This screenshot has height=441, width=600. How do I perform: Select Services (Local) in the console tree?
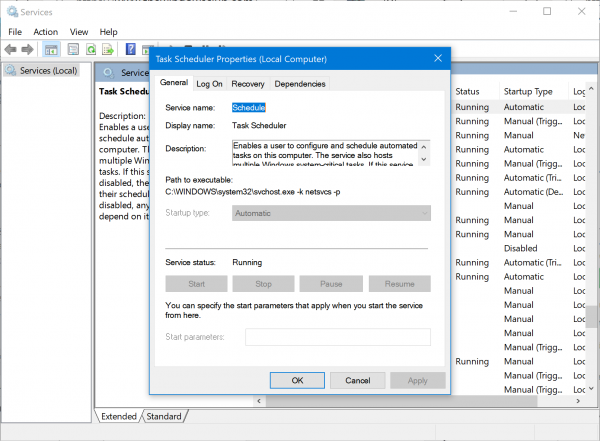pos(46,70)
